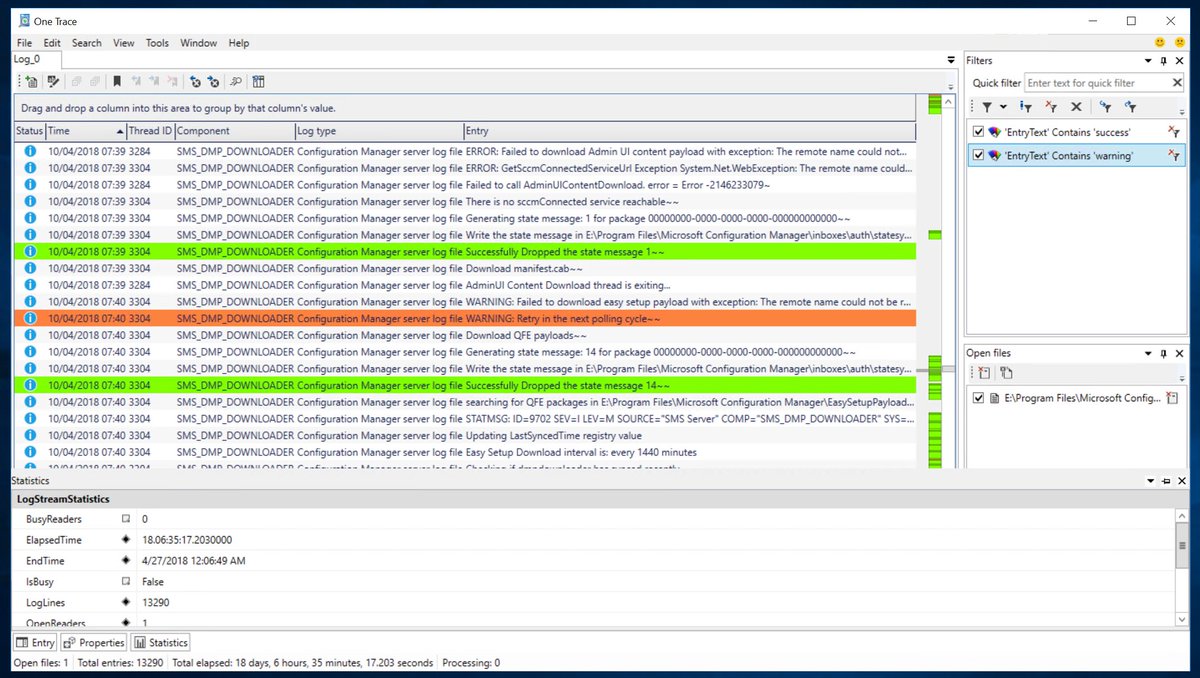Viewport: 1200px width, 678px height.
Task: Click the bookmark icon in the toolbar
Action: (x=117, y=81)
